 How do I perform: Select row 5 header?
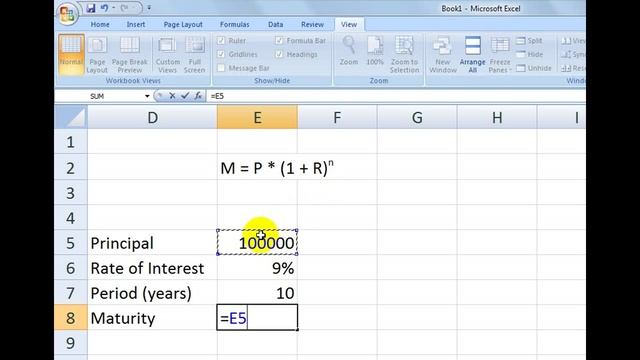71,242
